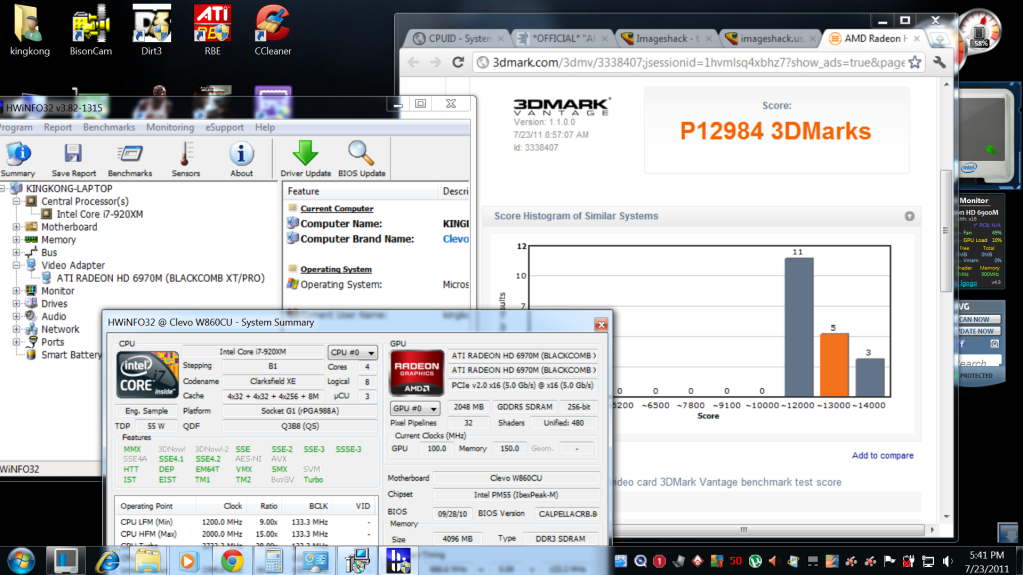Click the clock in the system tray
Image resolution: width=1023 pixels, height=575 pixels.
(x=986, y=561)
